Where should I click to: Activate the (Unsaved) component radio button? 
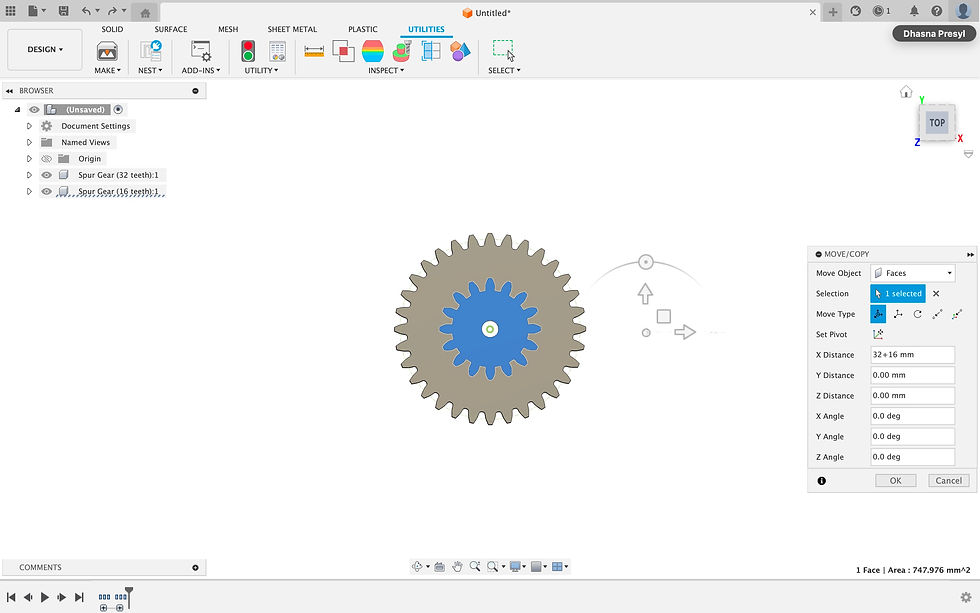(x=118, y=109)
